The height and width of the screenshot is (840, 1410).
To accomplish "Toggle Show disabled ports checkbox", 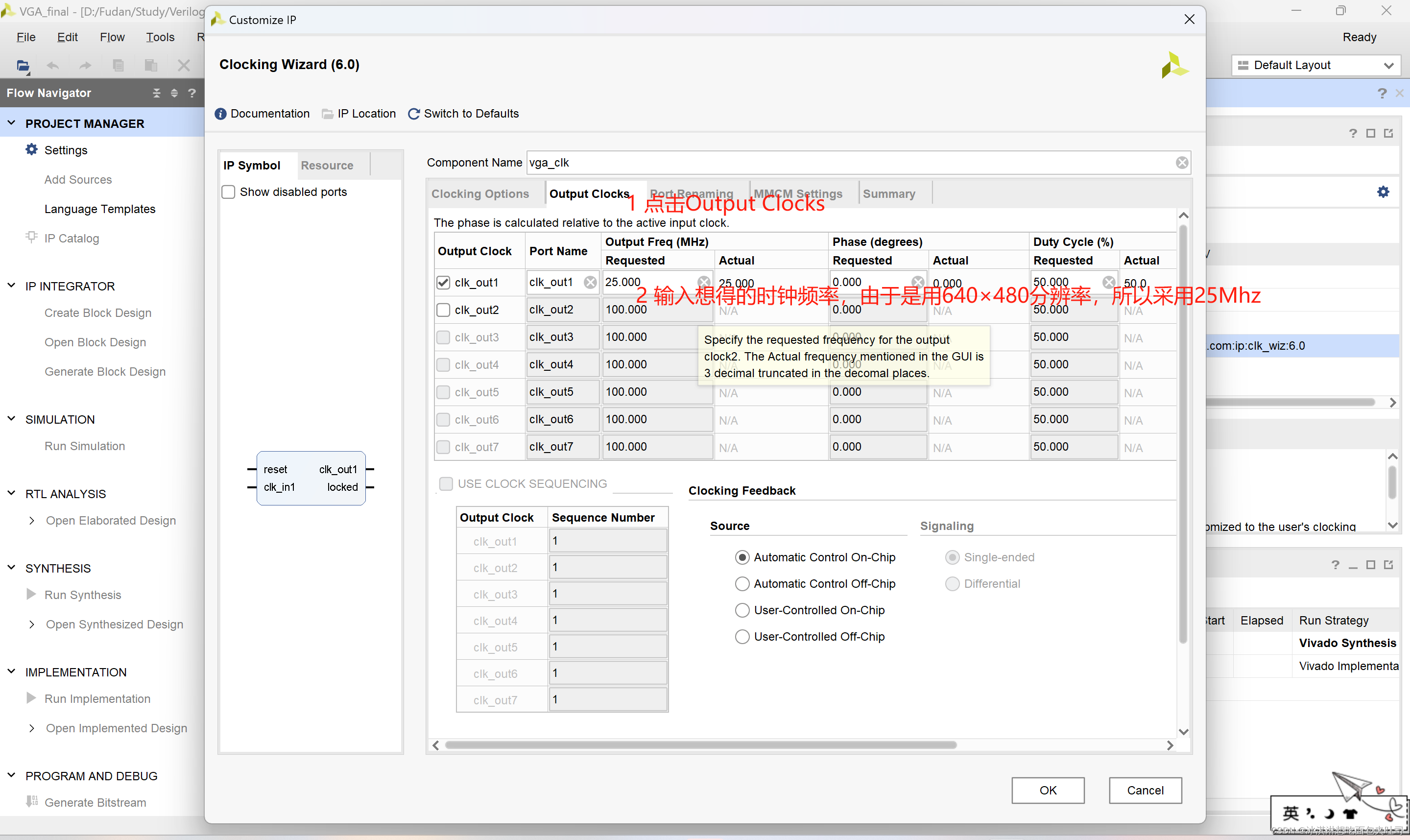I will point(228,192).
